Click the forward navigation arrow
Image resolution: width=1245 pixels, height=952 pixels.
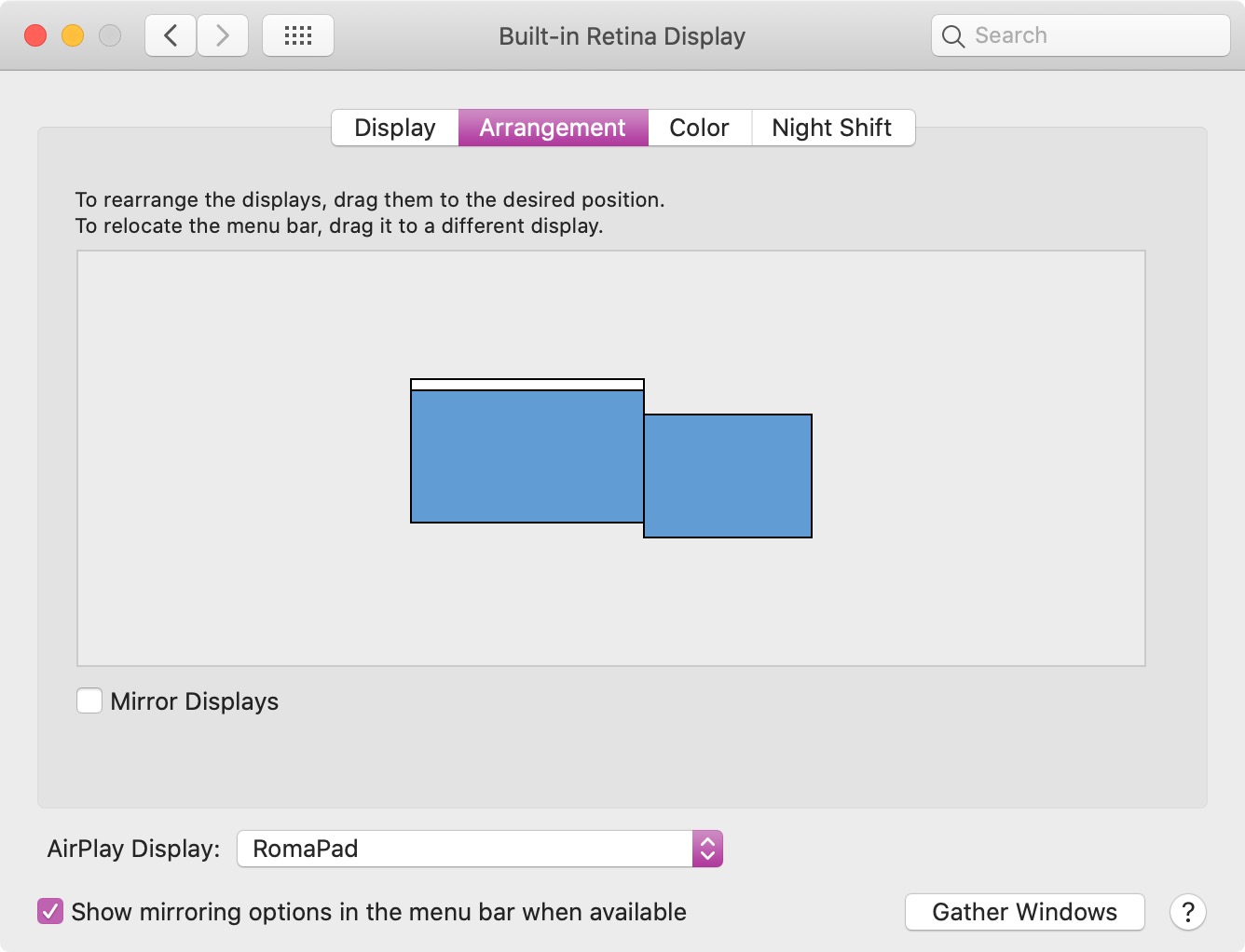tap(223, 36)
